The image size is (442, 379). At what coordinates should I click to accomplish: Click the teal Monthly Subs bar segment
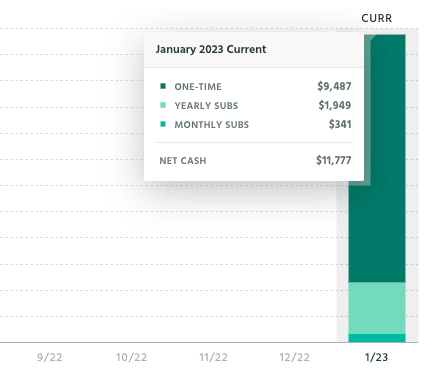click(377, 338)
